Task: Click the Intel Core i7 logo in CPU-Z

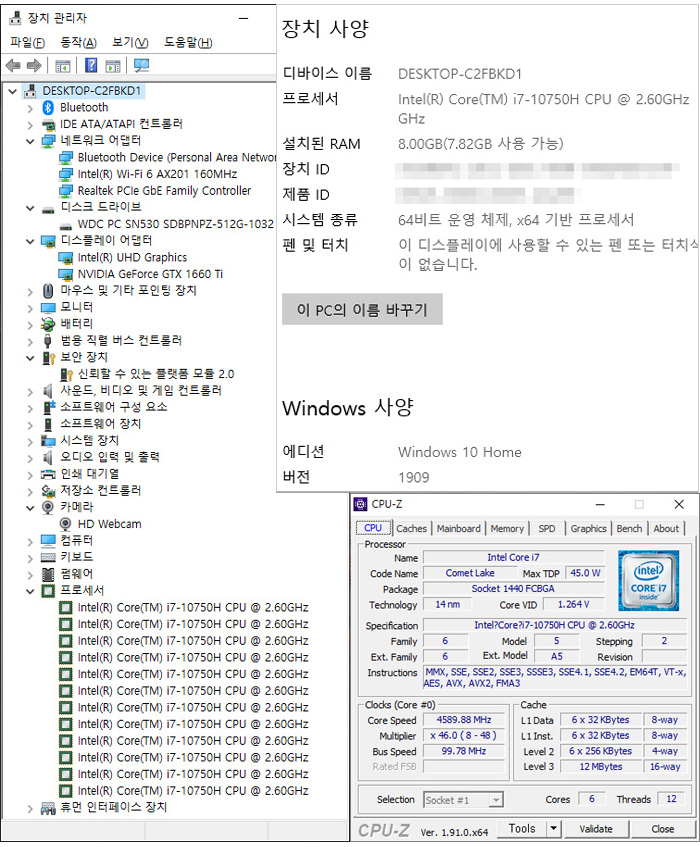Action: coord(648,580)
